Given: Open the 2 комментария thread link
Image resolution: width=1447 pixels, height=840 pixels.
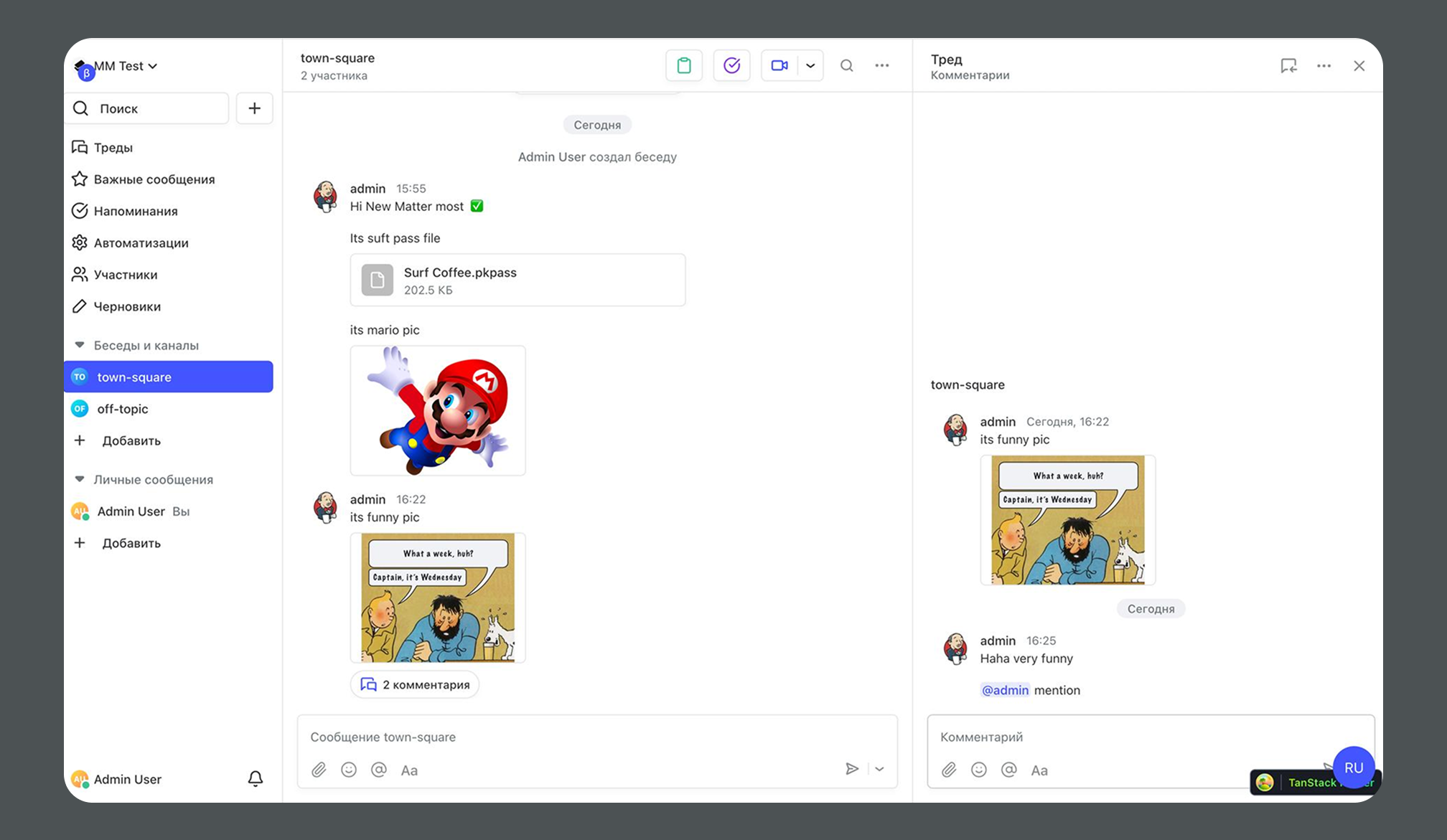Looking at the screenshot, I should 415,684.
